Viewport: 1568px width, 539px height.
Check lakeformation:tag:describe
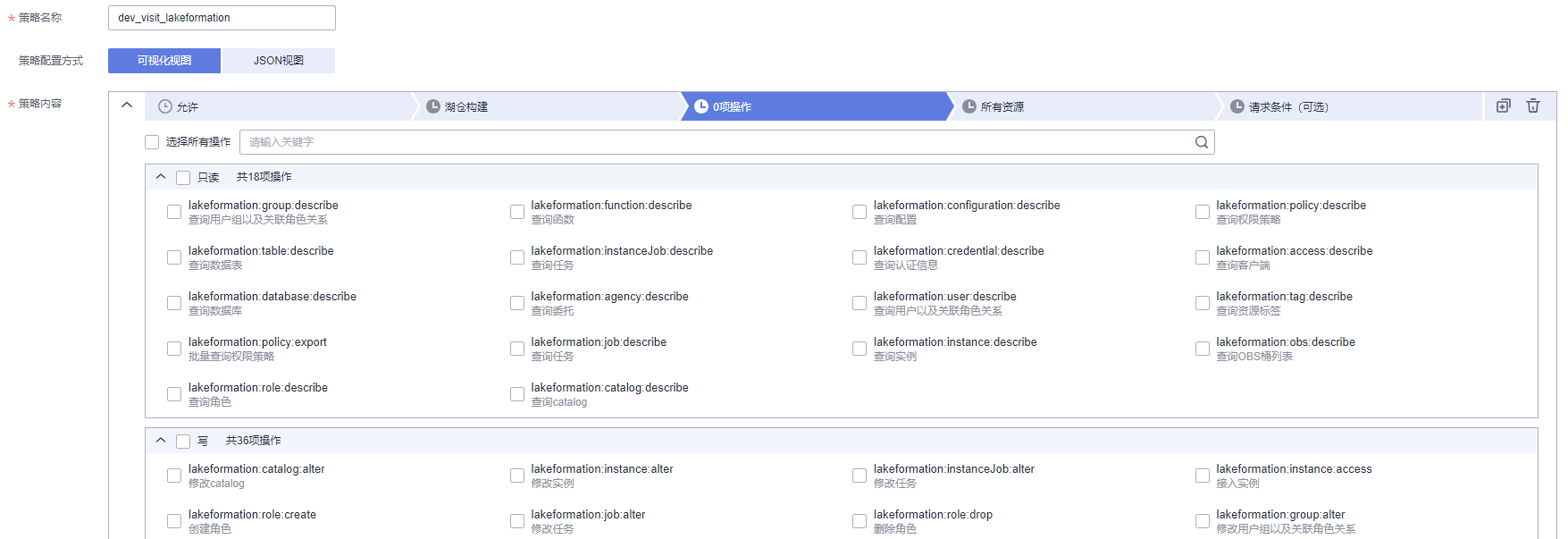click(1203, 303)
